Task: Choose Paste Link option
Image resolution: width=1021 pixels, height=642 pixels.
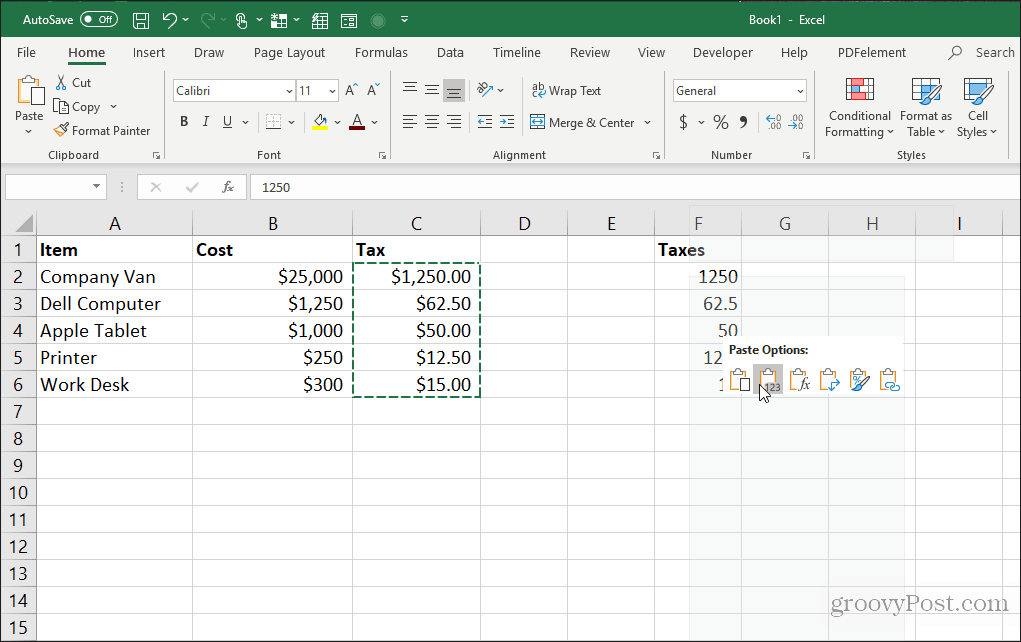Action: click(889, 380)
